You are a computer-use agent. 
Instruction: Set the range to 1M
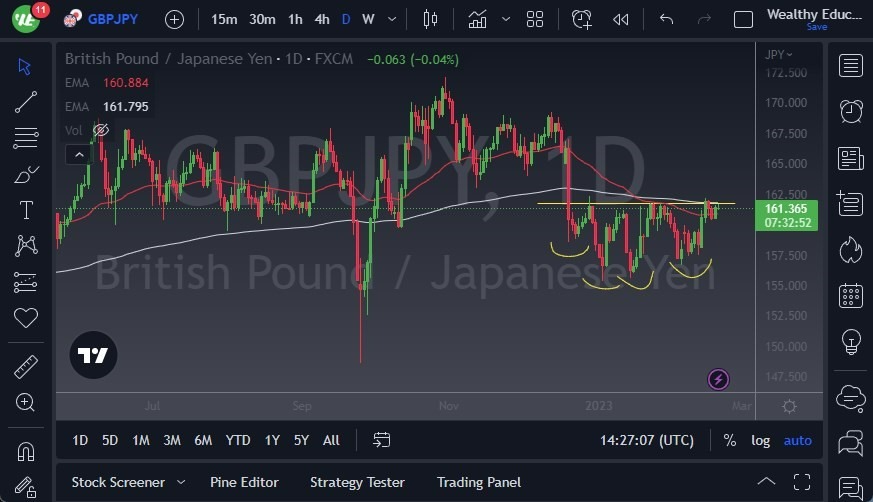point(141,440)
